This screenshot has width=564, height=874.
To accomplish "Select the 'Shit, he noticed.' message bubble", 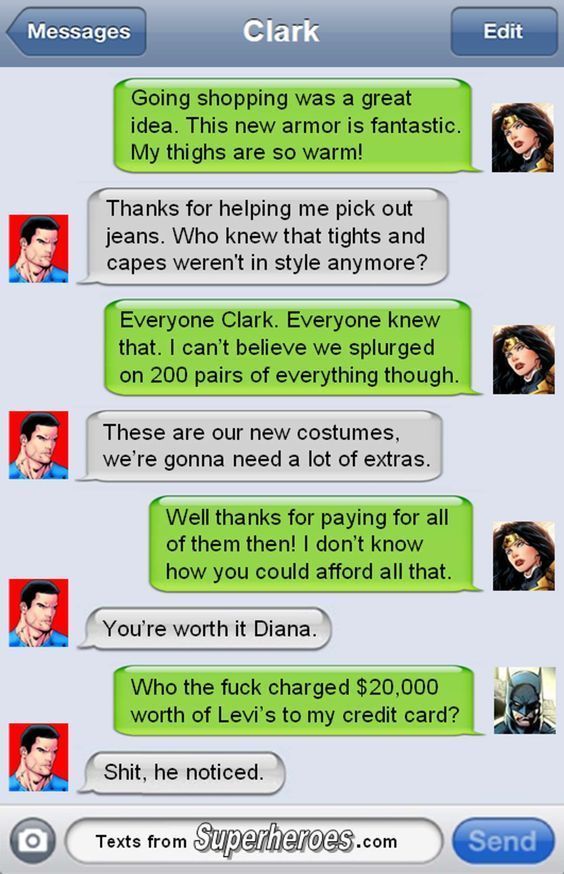I will pyautogui.click(x=182, y=773).
